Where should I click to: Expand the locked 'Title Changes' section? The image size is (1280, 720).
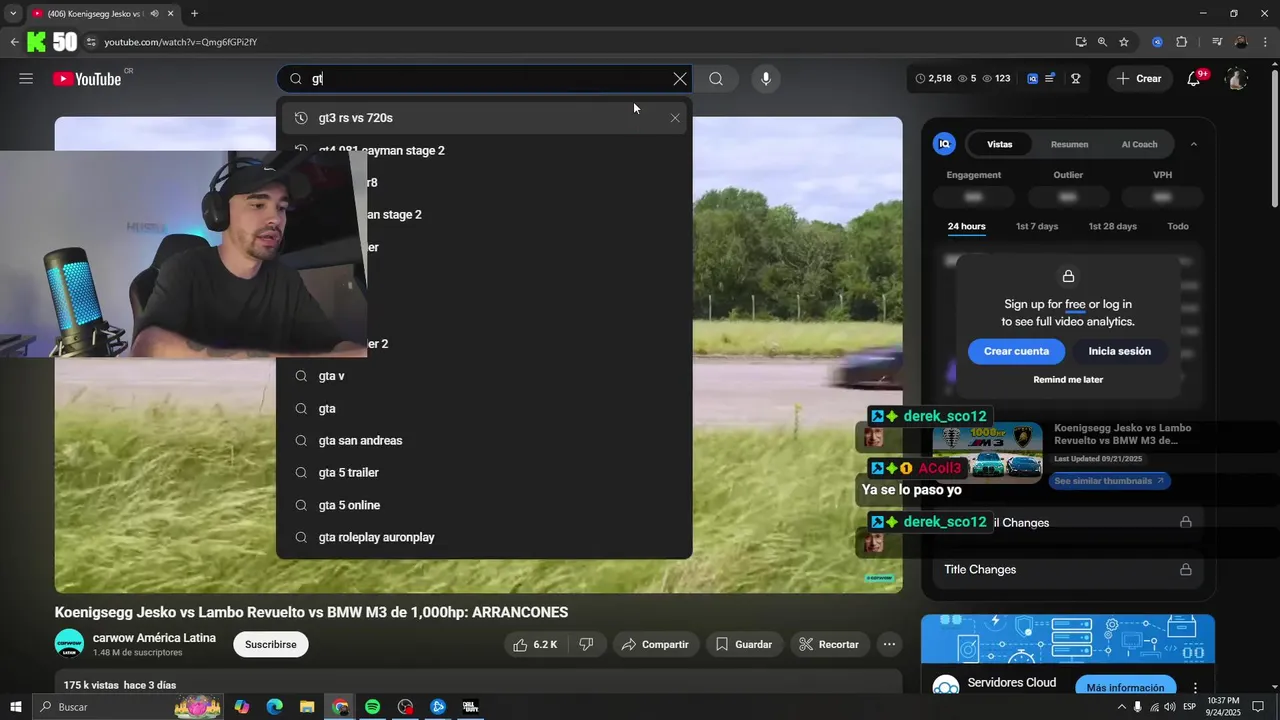1068,569
